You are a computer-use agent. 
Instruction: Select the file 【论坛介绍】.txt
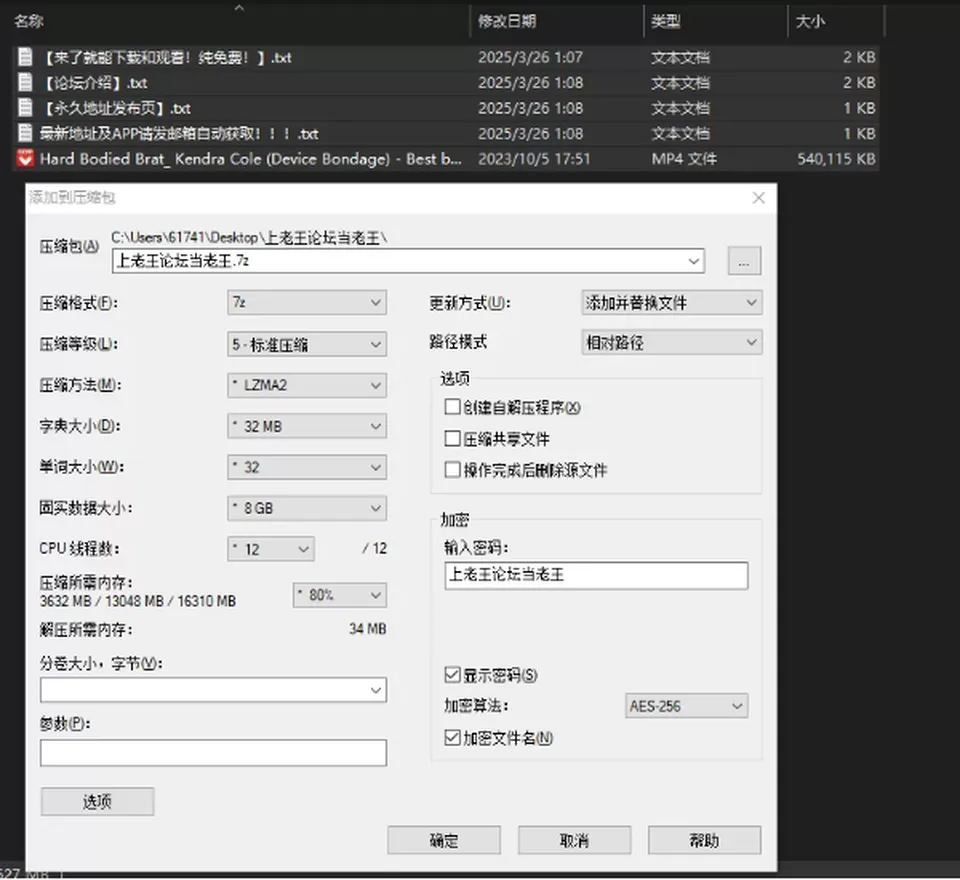pos(94,83)
